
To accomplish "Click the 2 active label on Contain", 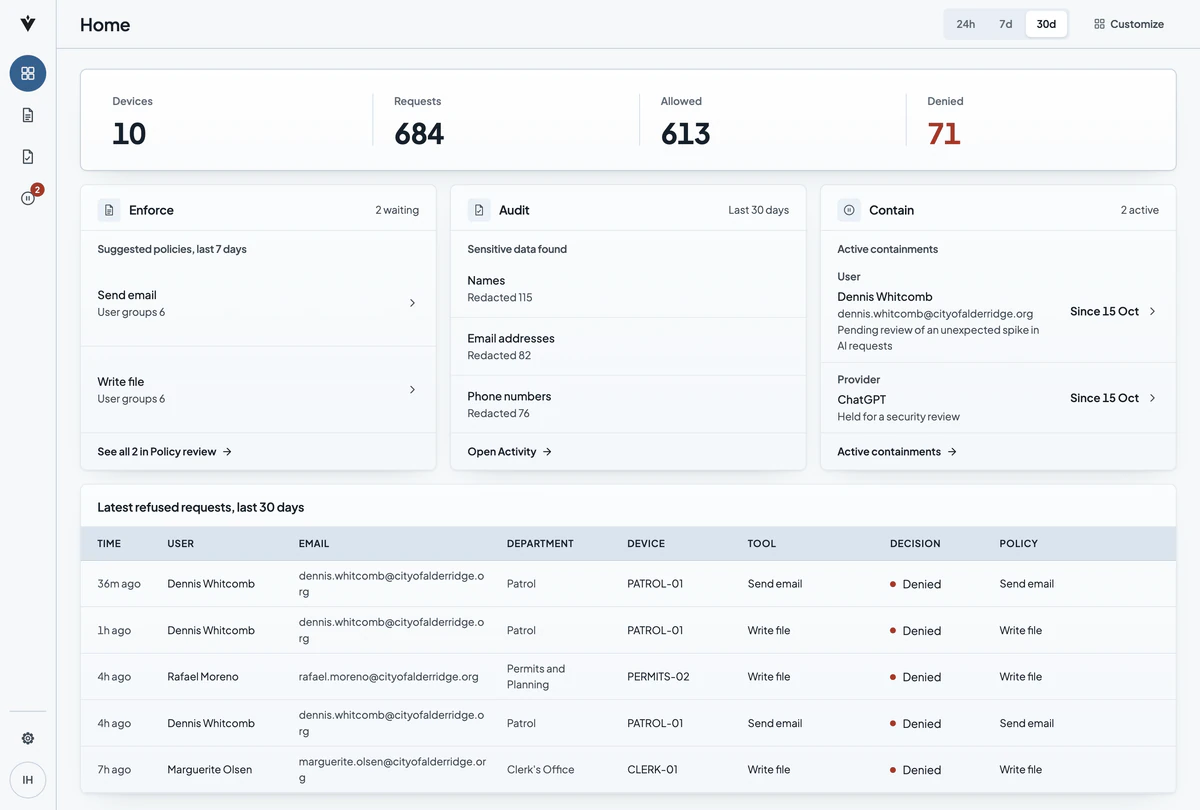I will coord(1140,210).
